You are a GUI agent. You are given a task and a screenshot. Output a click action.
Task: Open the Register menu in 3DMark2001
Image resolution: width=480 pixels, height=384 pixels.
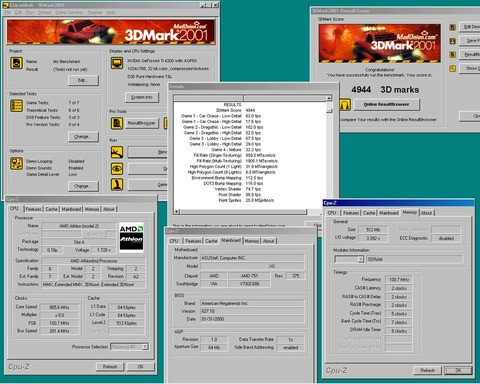[x=95, y=12]
